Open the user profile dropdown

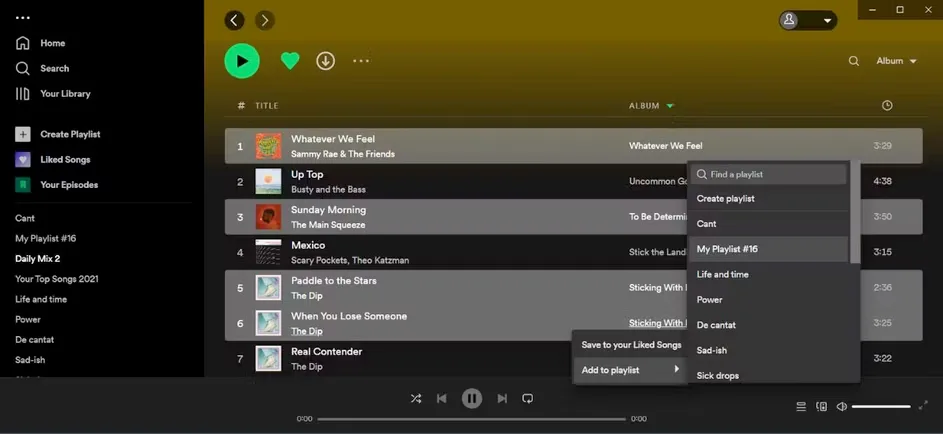(x=808, y=20)
